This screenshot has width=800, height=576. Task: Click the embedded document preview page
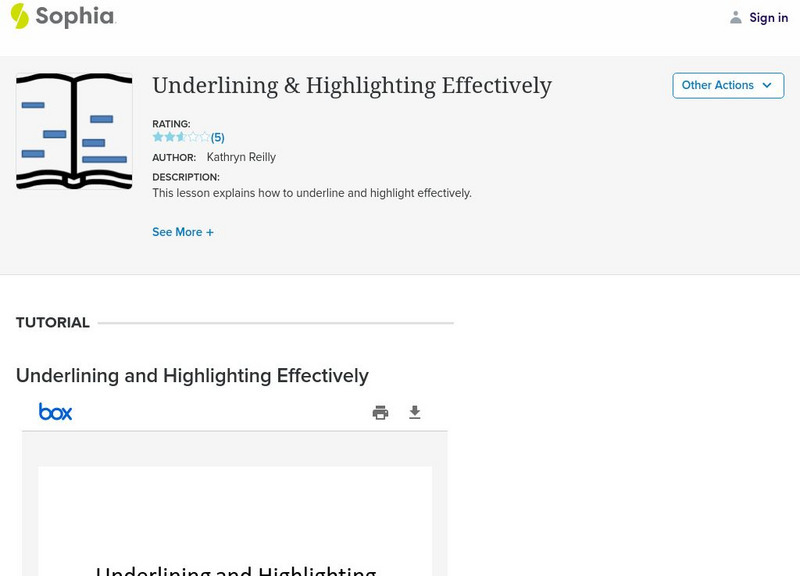234,520
